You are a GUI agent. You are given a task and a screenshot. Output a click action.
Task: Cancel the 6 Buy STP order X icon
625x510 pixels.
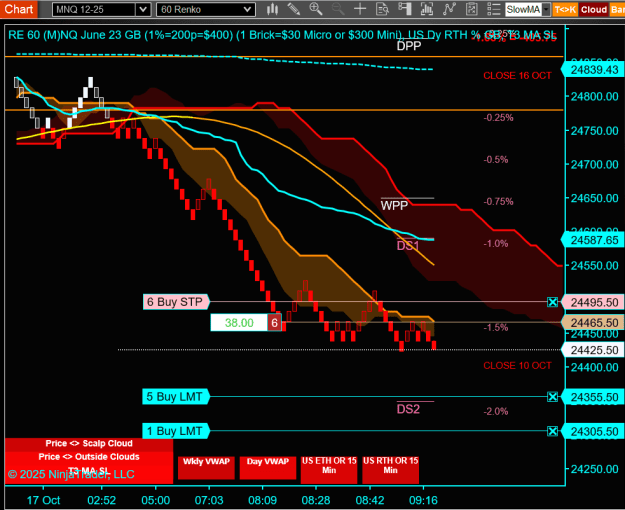tap(552, 302)
